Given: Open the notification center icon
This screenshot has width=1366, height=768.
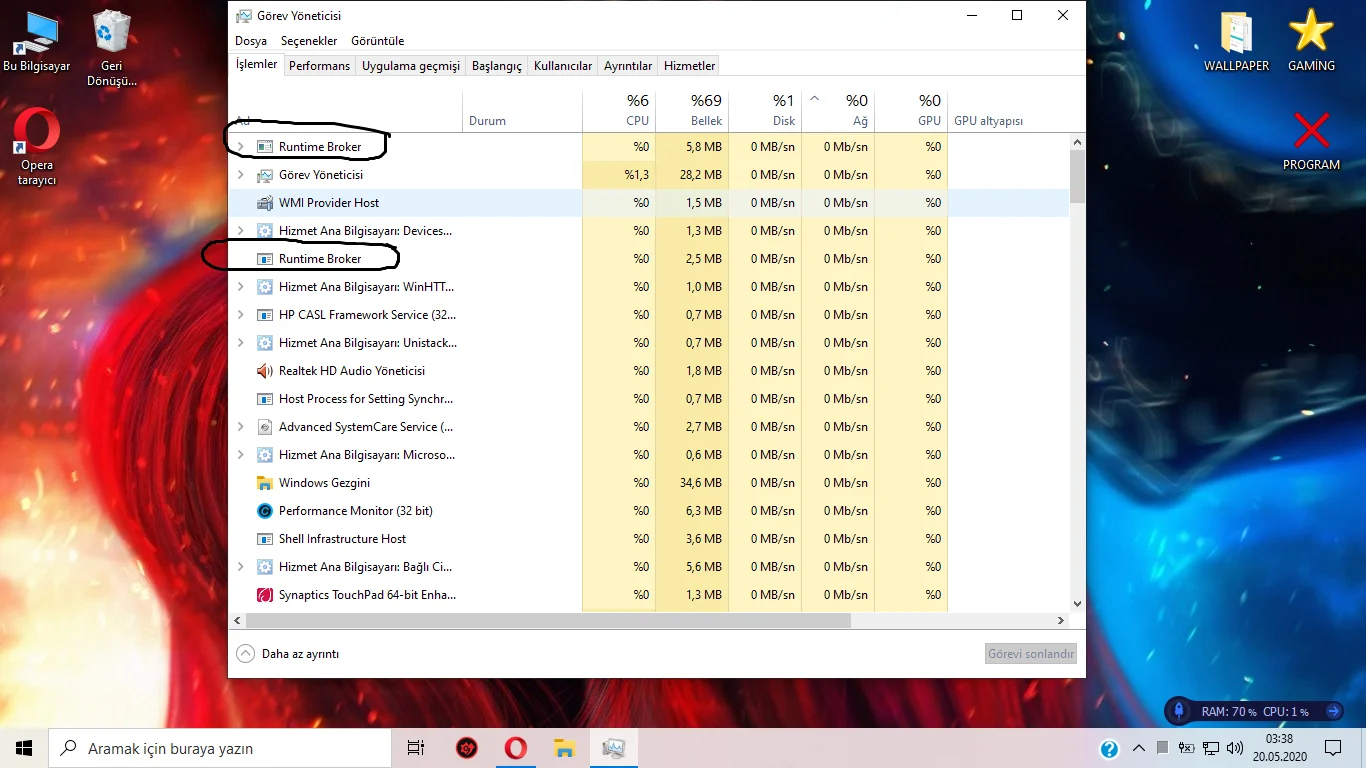Looking at the screenshot, I should [1333, 748].
